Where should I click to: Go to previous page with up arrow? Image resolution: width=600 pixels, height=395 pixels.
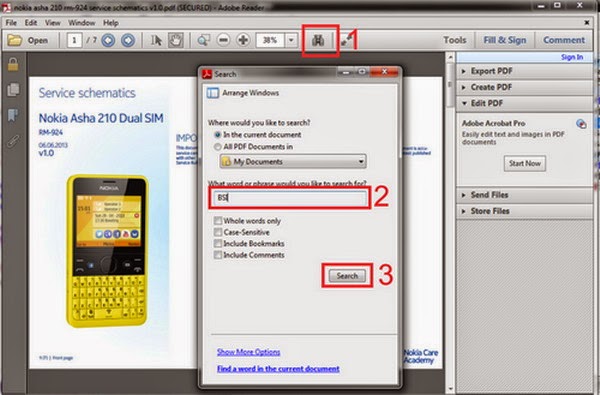pyautogui.click(x=108, y=40)
